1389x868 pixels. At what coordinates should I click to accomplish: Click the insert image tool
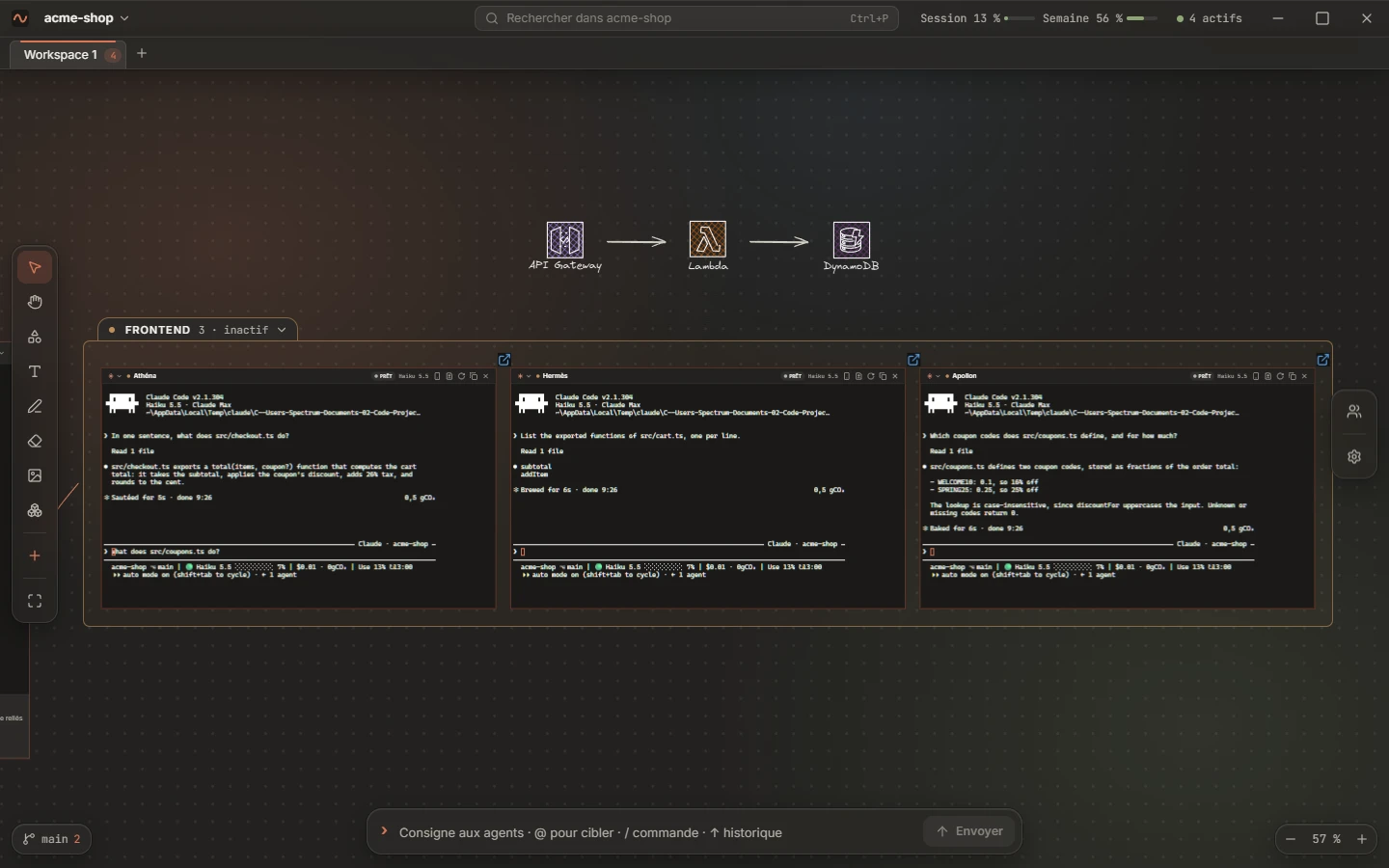pyautogui.click(x=35, y=476)
